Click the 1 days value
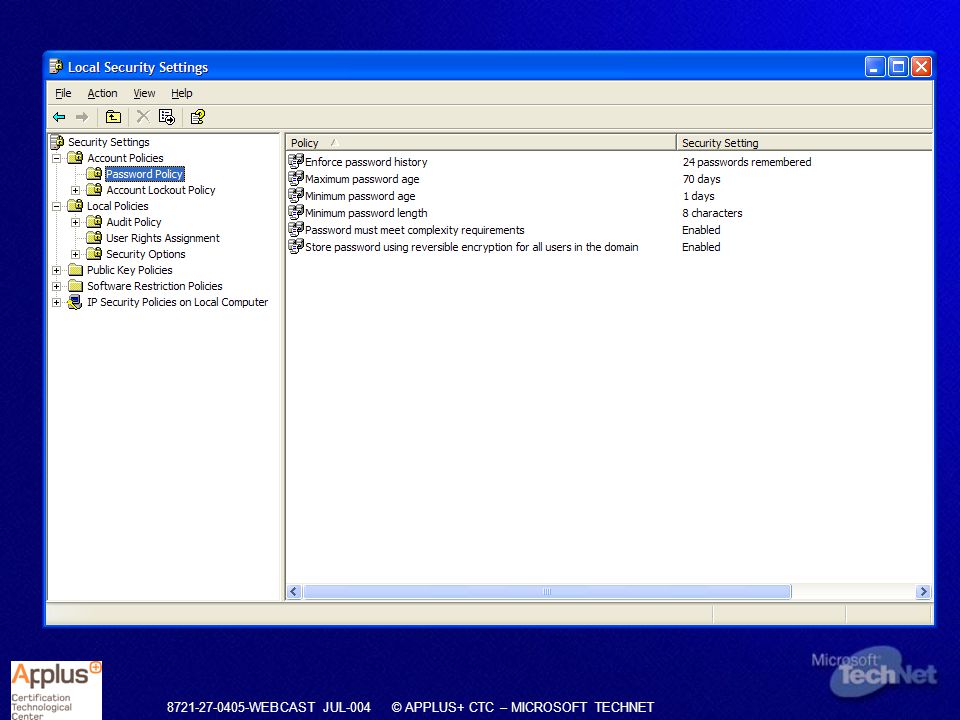Viewport: 960px width, 720px height. coord(699,196)
